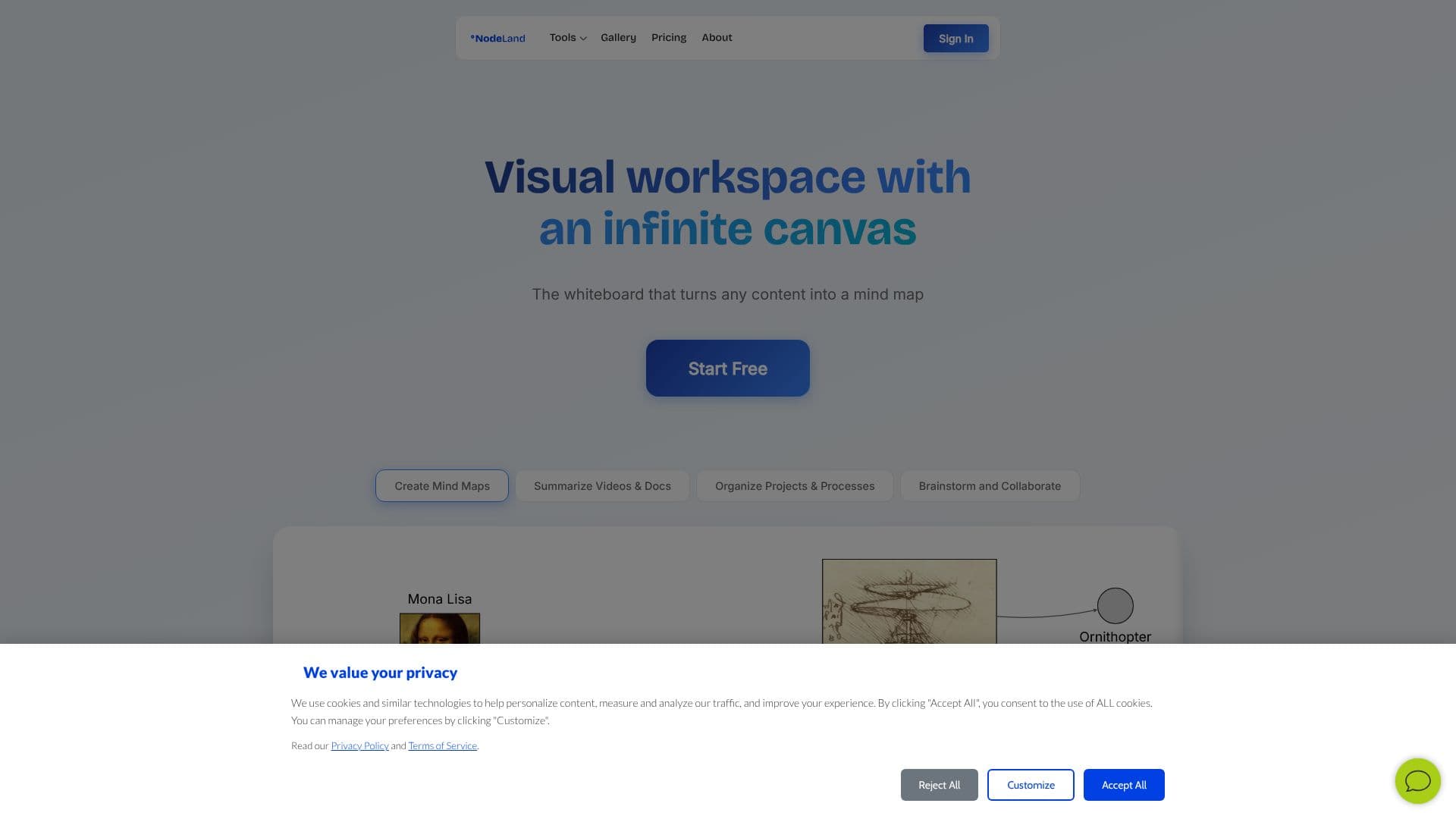
Task: Click the Ornithopter label text
Action: [x=1115, y=637]
